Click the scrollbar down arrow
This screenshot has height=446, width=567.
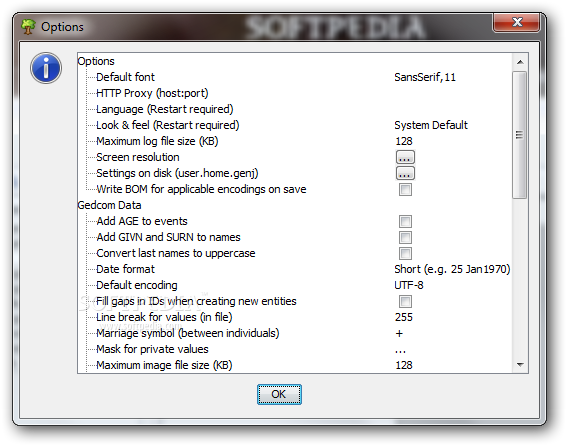(520, 365)
